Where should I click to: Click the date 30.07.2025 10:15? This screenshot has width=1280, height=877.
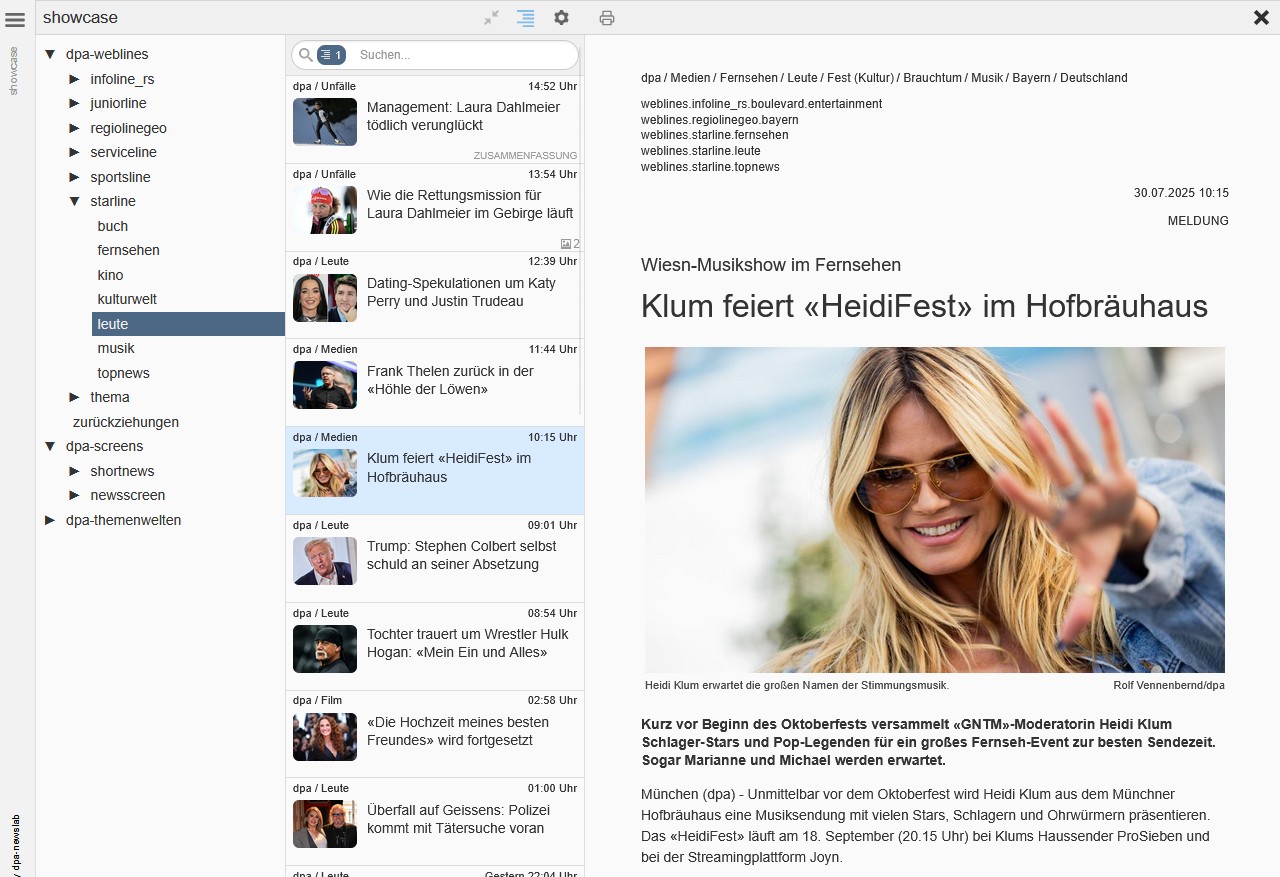point(1181,193)
